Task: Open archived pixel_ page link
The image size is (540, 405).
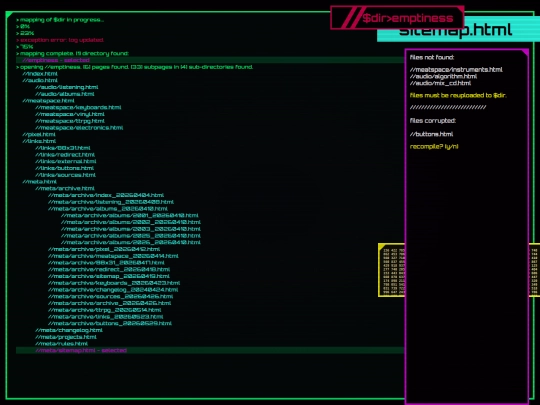Action: [104, 249]
